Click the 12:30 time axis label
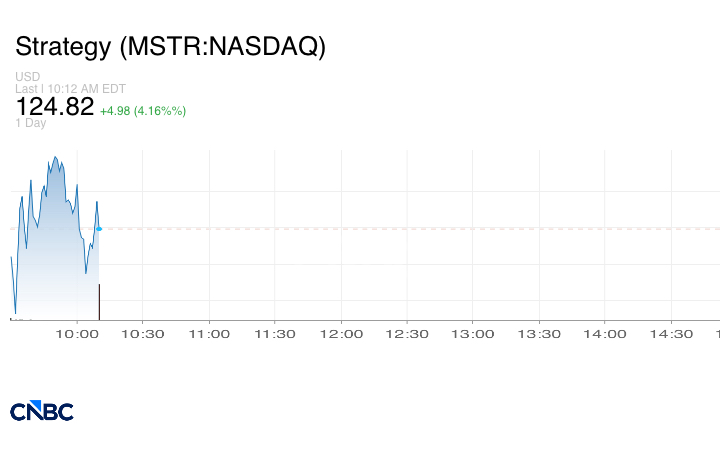 point(407,334)
